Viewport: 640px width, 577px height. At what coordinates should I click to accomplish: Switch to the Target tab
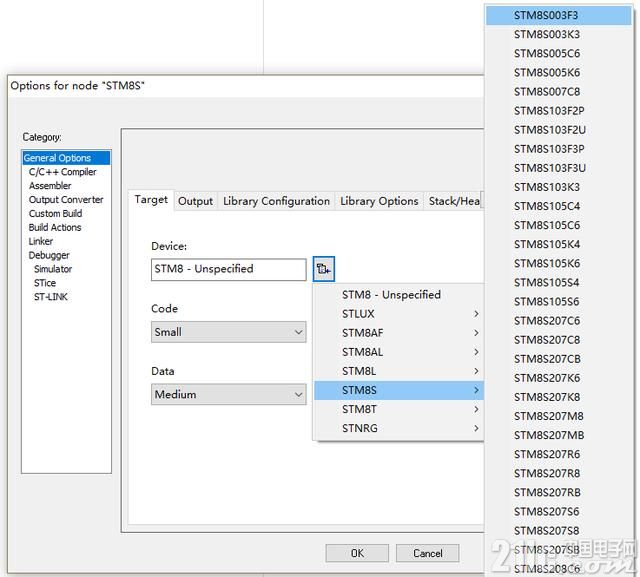tap(151, 200)
